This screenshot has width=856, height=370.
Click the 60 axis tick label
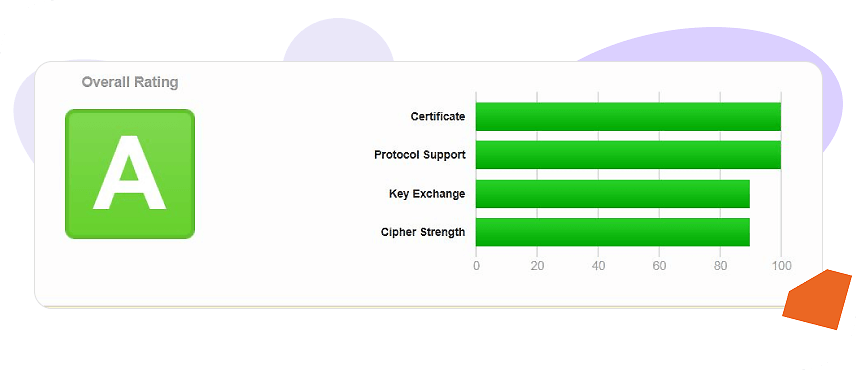tap(659, 266)
